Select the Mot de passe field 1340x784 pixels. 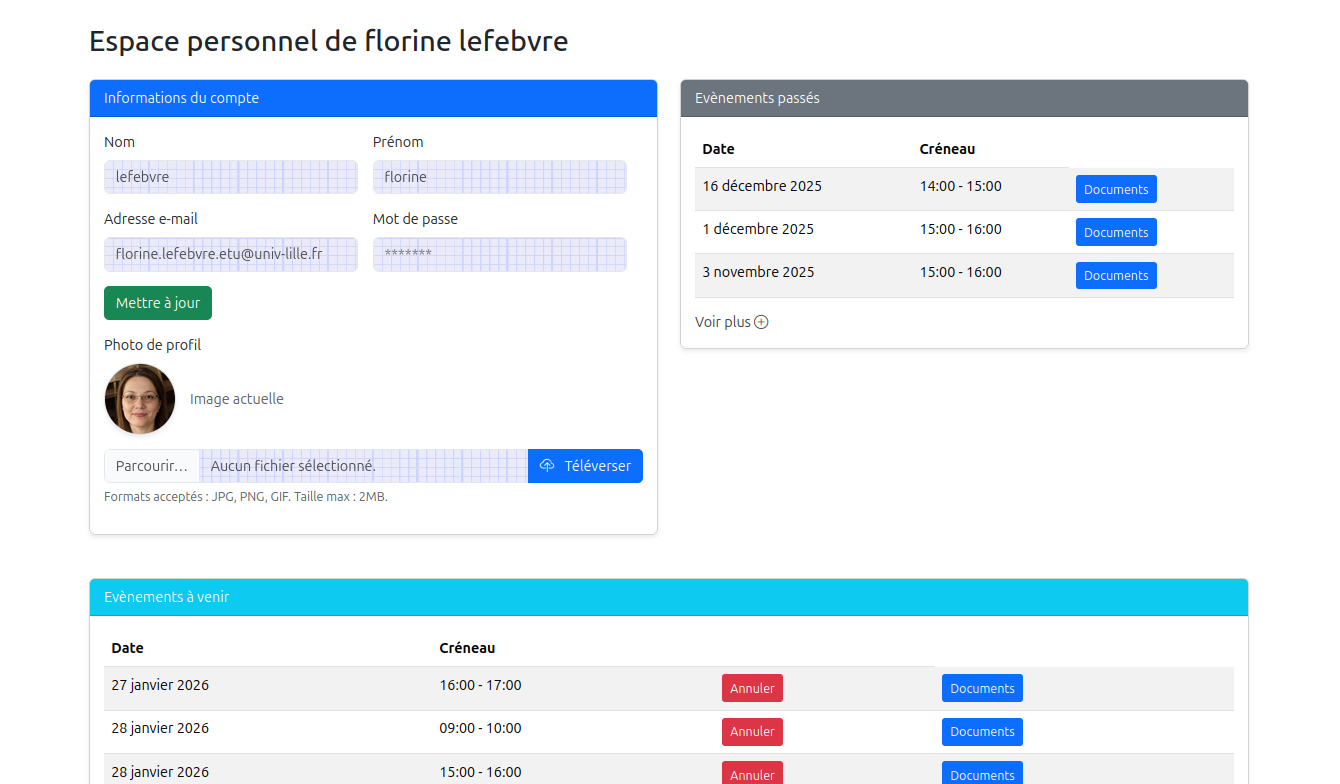[499, 254]
